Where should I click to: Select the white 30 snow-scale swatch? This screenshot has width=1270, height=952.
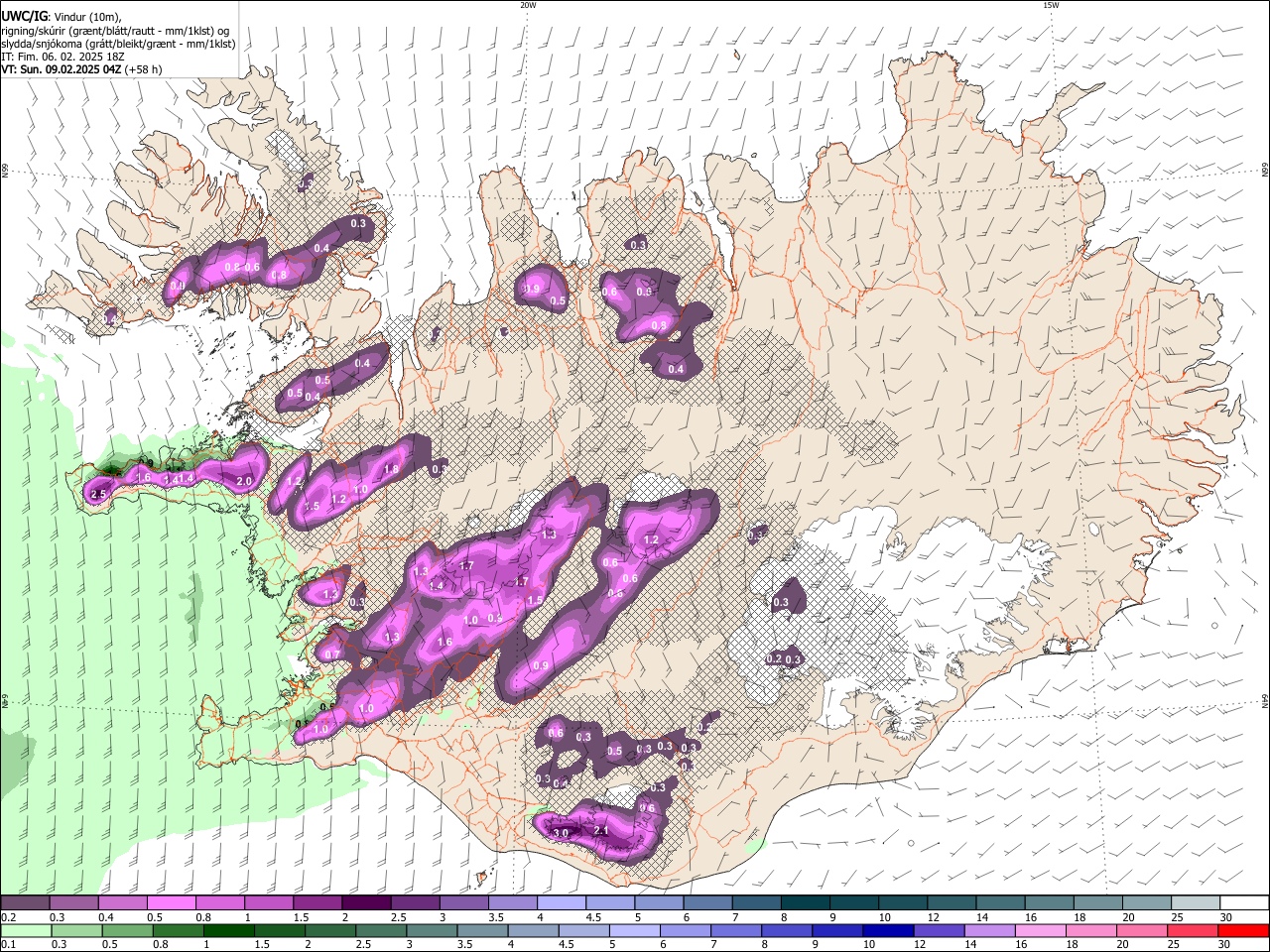(x=1244, y=903)
